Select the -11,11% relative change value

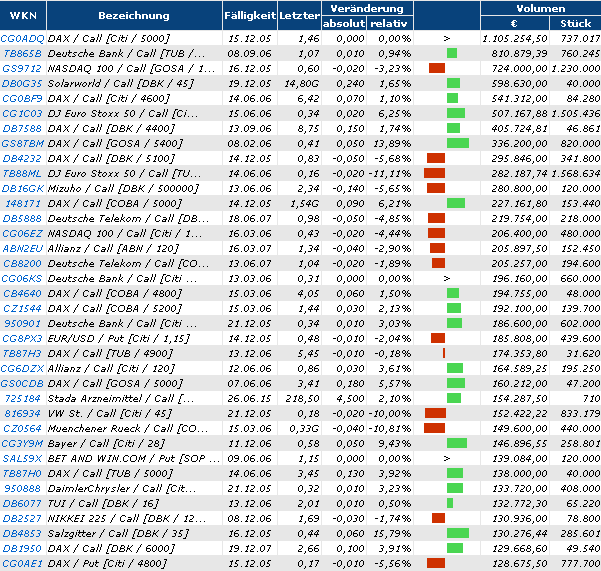point(390,174)
